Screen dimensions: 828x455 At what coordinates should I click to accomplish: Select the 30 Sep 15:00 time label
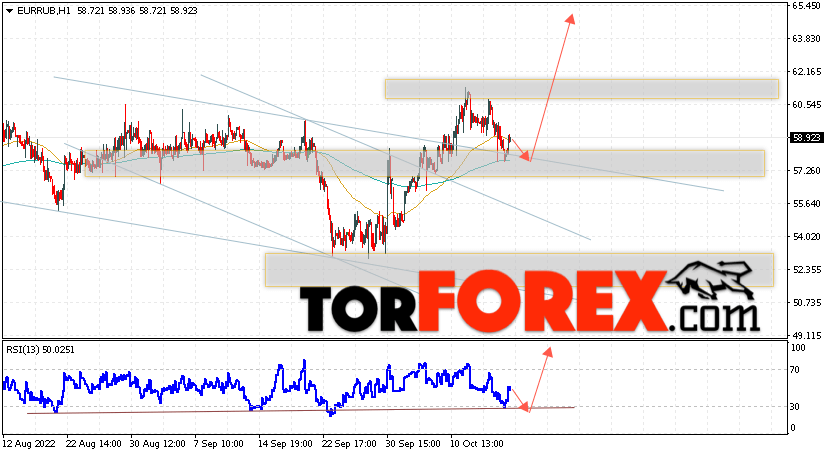(413, 444)
